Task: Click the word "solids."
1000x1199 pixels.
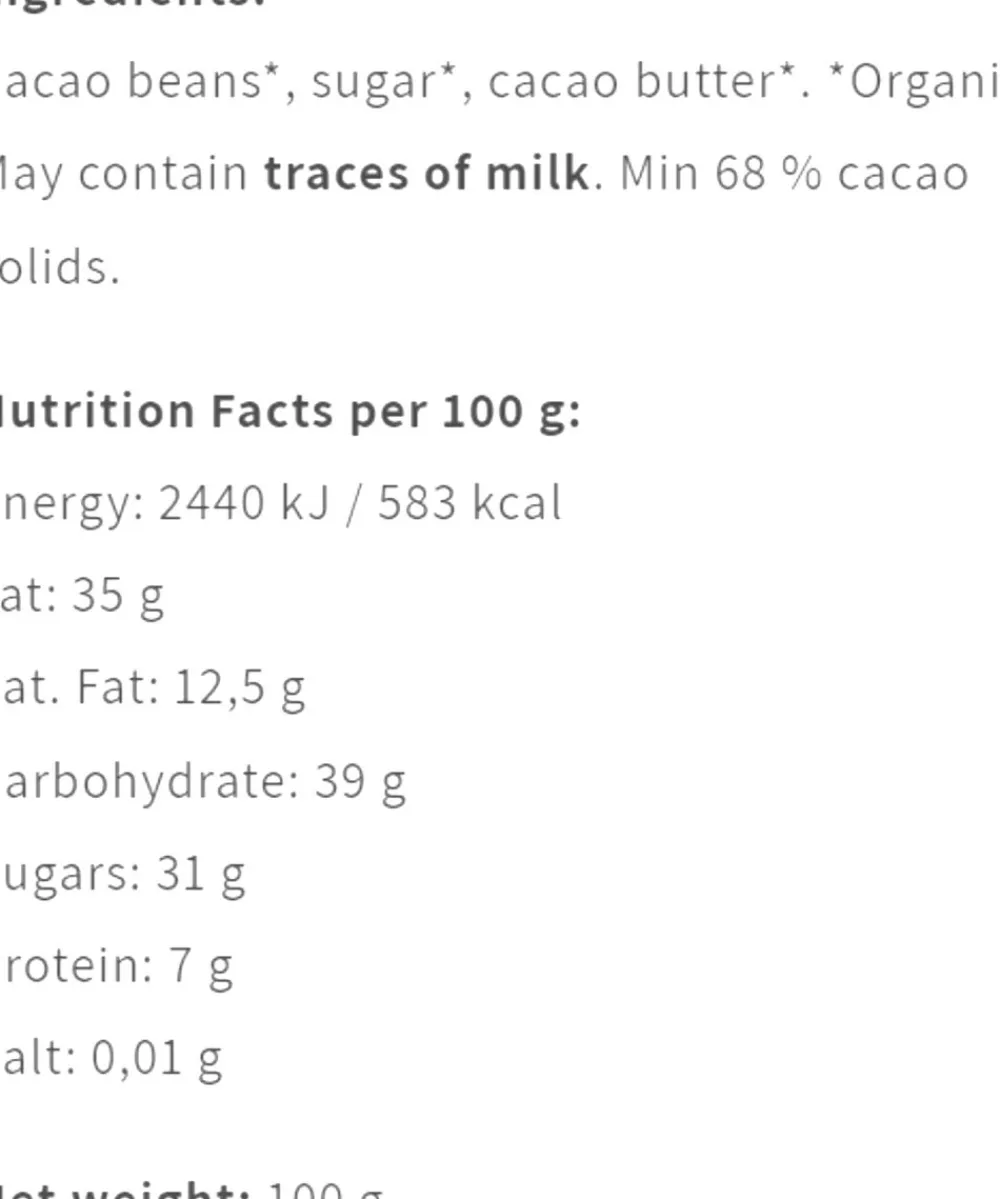Action: click(x=60, y=266)
